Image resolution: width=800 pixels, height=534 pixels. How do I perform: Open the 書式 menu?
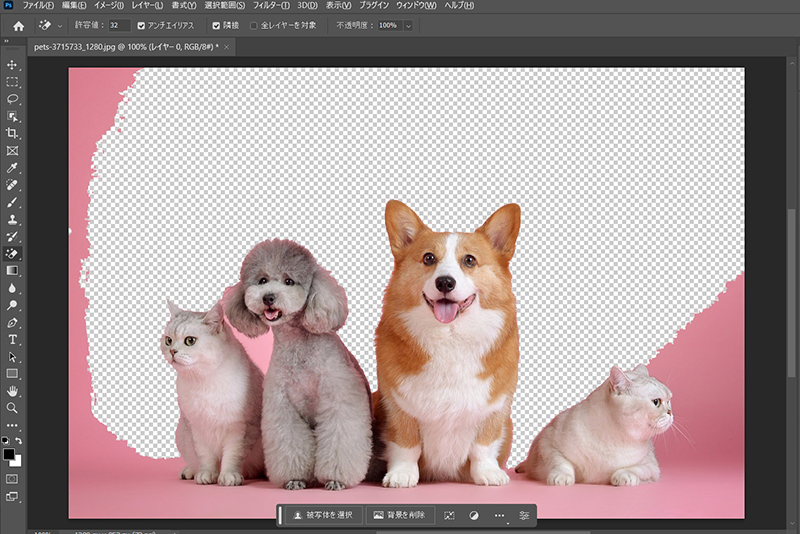184,5
